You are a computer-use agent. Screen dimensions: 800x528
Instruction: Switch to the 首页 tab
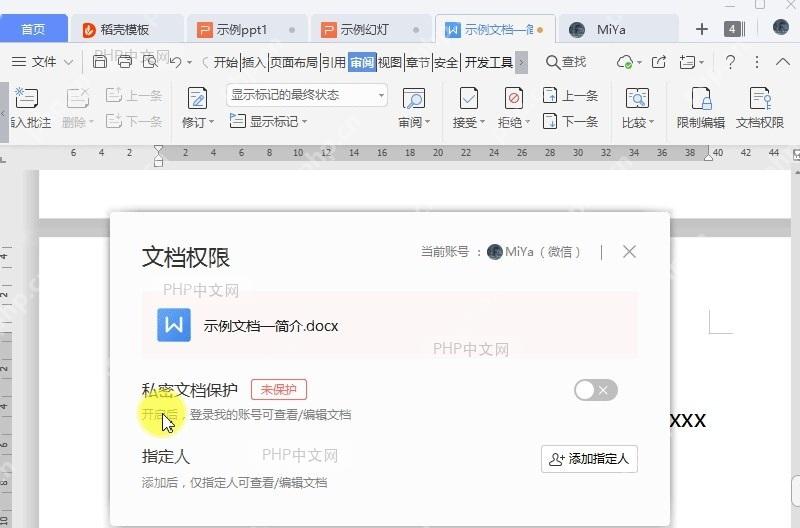click(34, 29)
